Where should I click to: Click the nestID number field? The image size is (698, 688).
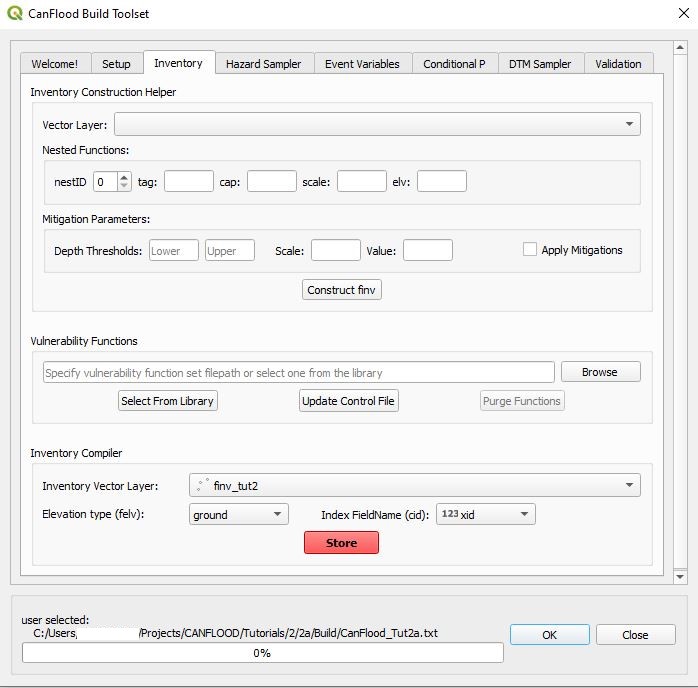106,182
